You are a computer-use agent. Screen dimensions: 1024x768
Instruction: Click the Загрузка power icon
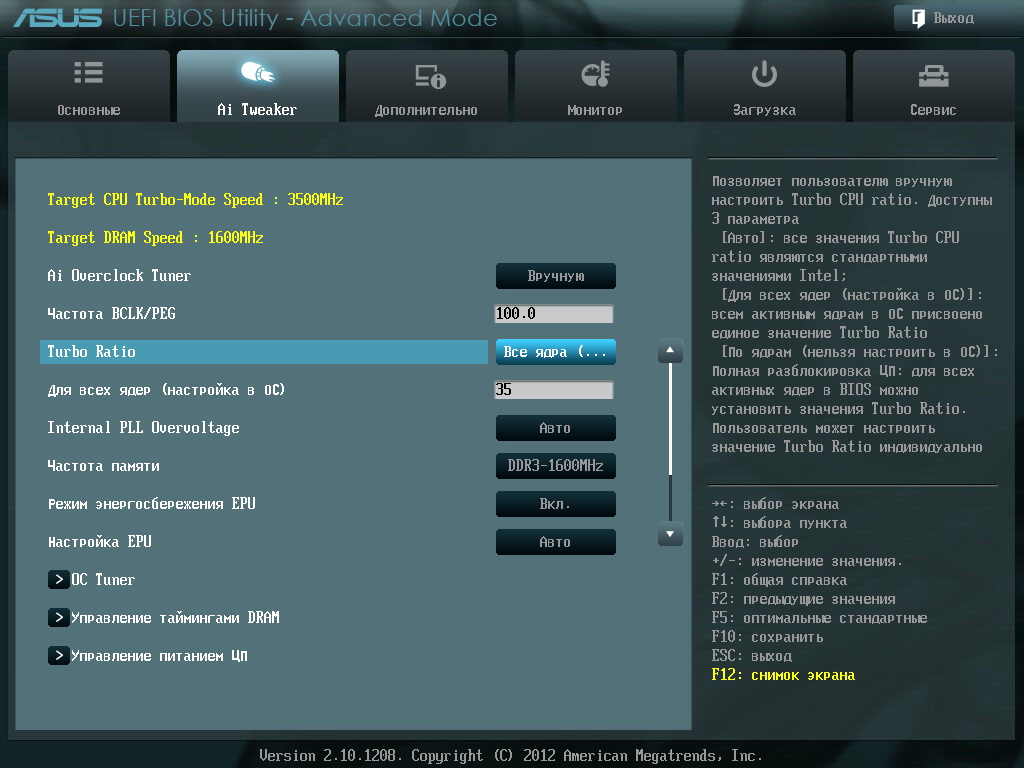coord(764,74)
